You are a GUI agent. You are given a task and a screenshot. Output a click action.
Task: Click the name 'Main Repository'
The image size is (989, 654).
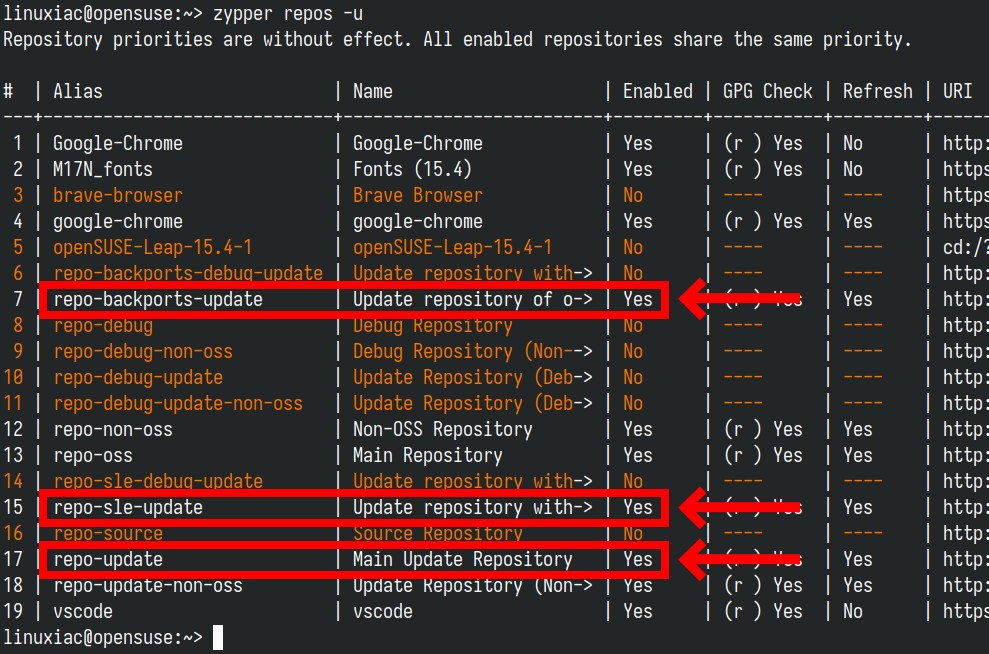(x=427, y=455)
